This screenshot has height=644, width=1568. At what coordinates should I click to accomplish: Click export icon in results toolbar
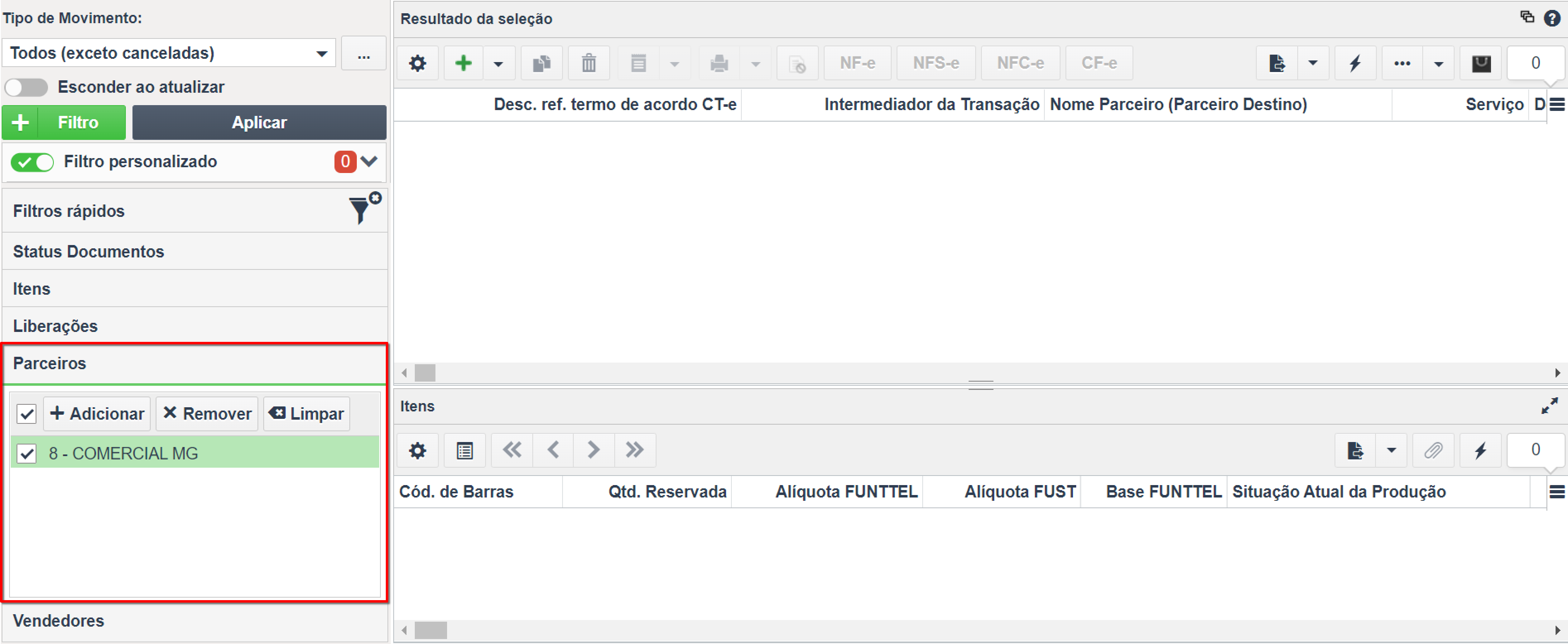coord(1277,63)
